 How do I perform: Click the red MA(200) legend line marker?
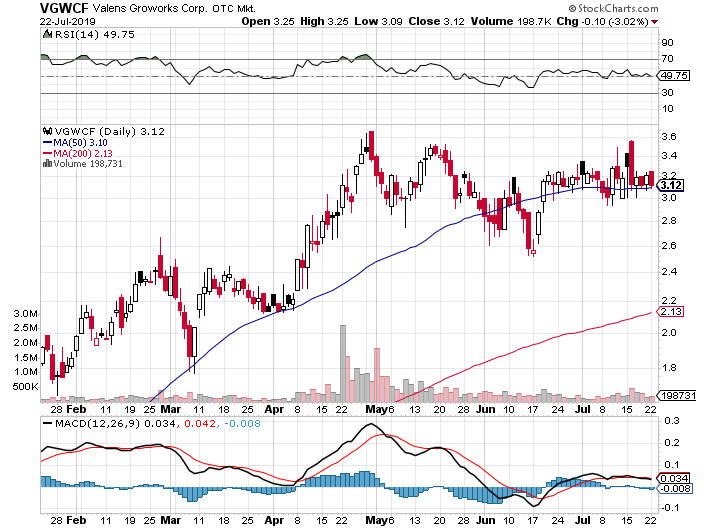[45, 152]
